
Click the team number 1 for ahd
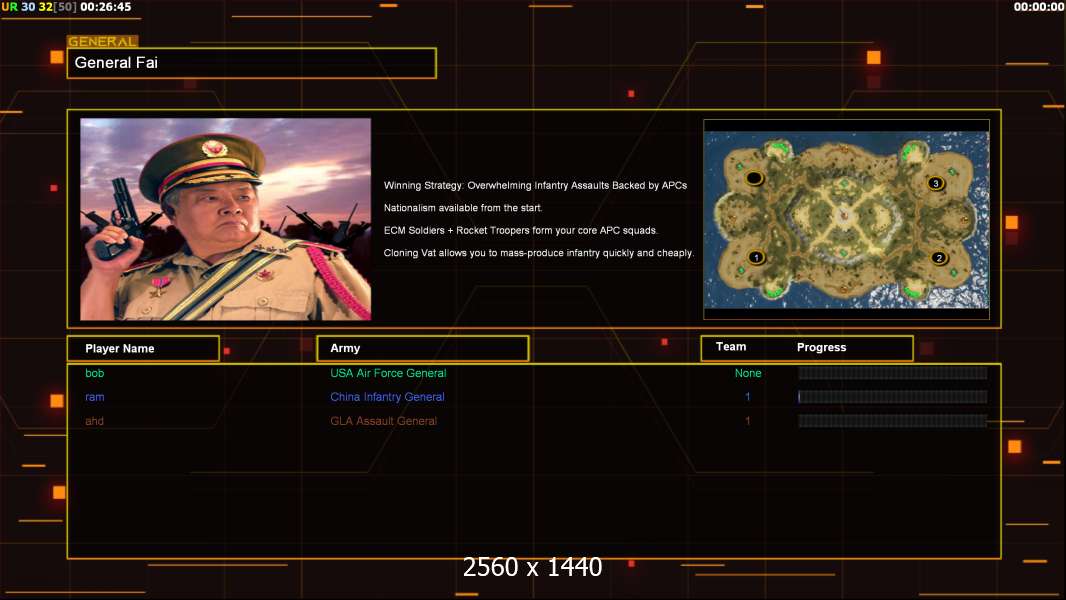[x=748, y=421]
